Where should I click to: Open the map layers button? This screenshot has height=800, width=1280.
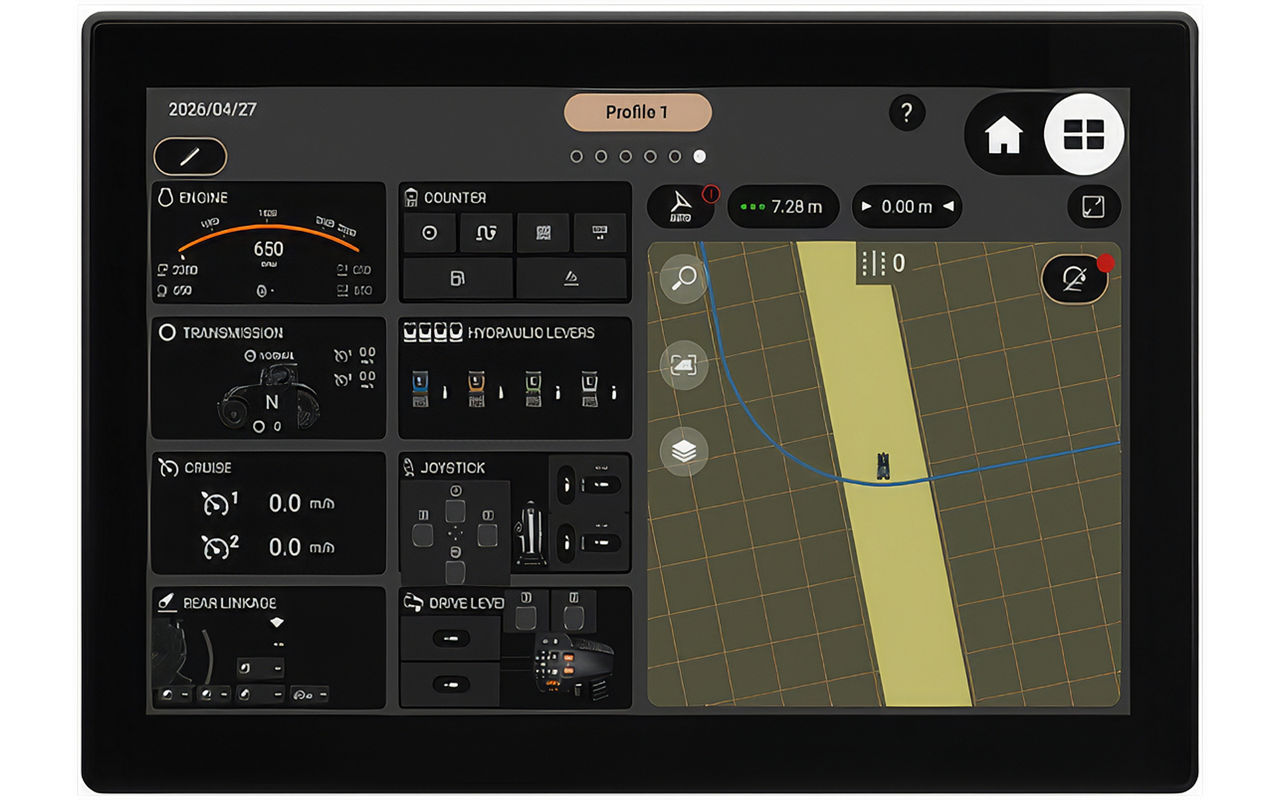684,451
